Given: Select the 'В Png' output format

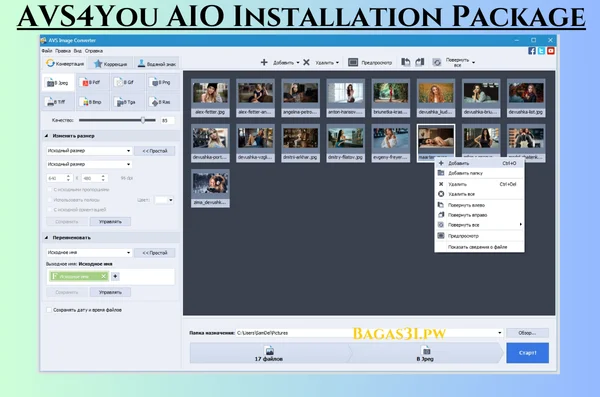Looking at the screenshot, I should pos(161,82).
